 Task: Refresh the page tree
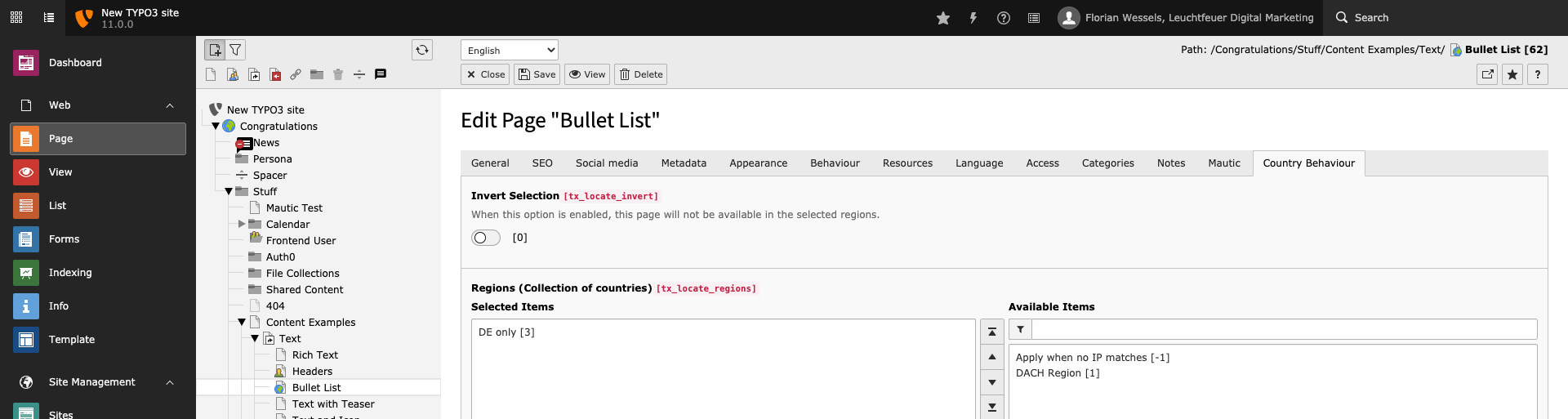tap(422, 50)
